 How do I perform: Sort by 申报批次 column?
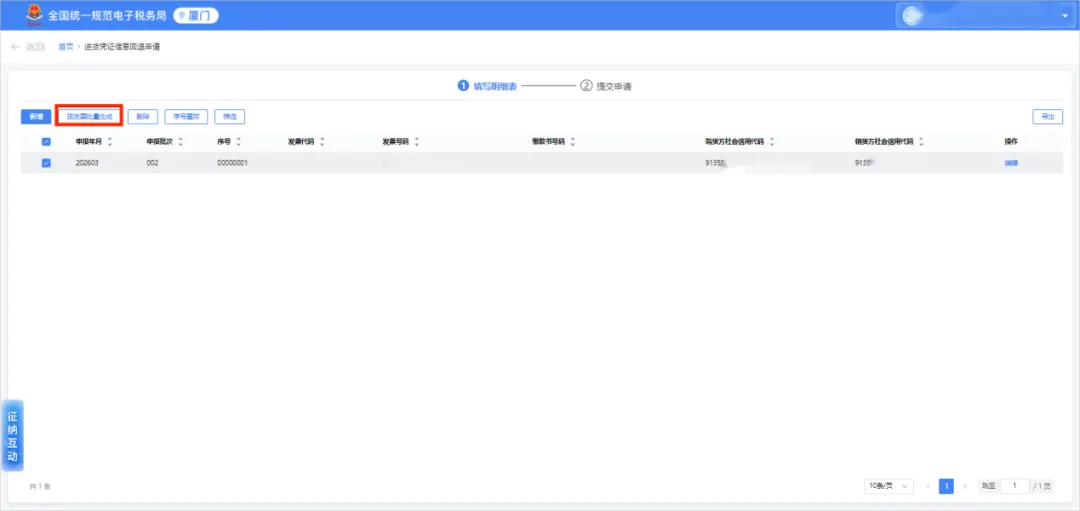(180, 142)
